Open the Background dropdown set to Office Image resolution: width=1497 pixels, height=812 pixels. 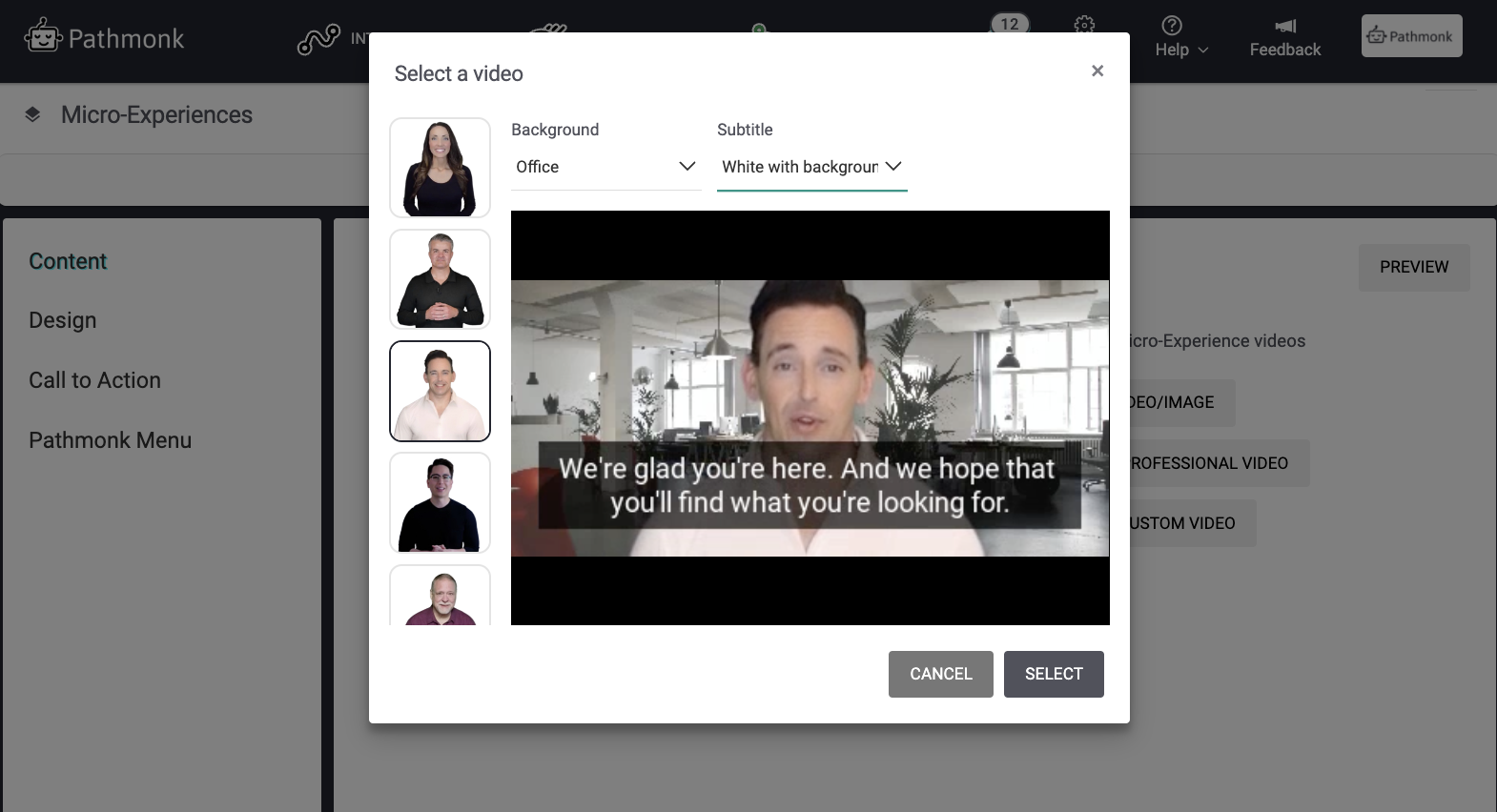pos(605,167)
